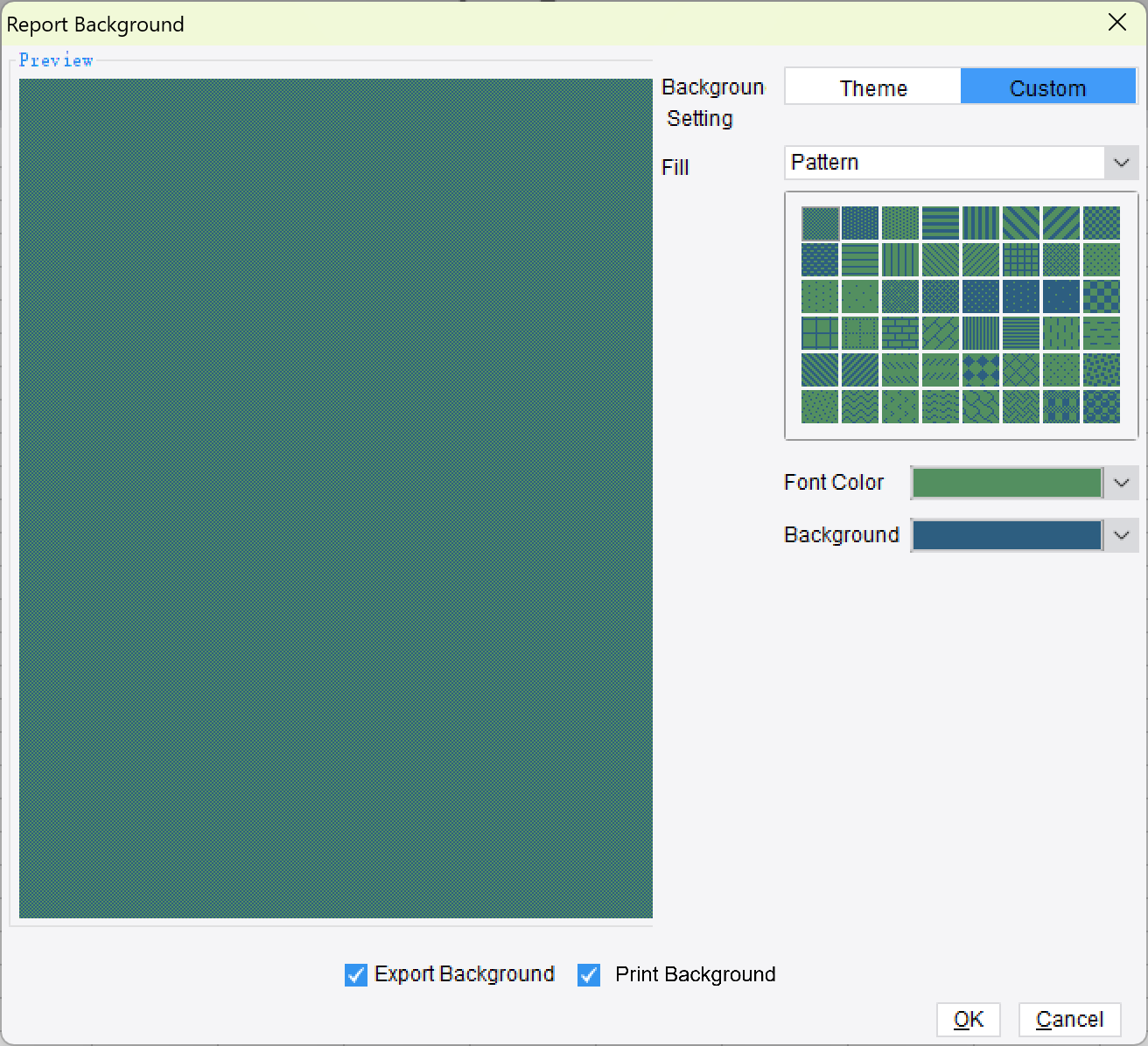Pick the large checkerboard pattern

tap(1102, 296)
